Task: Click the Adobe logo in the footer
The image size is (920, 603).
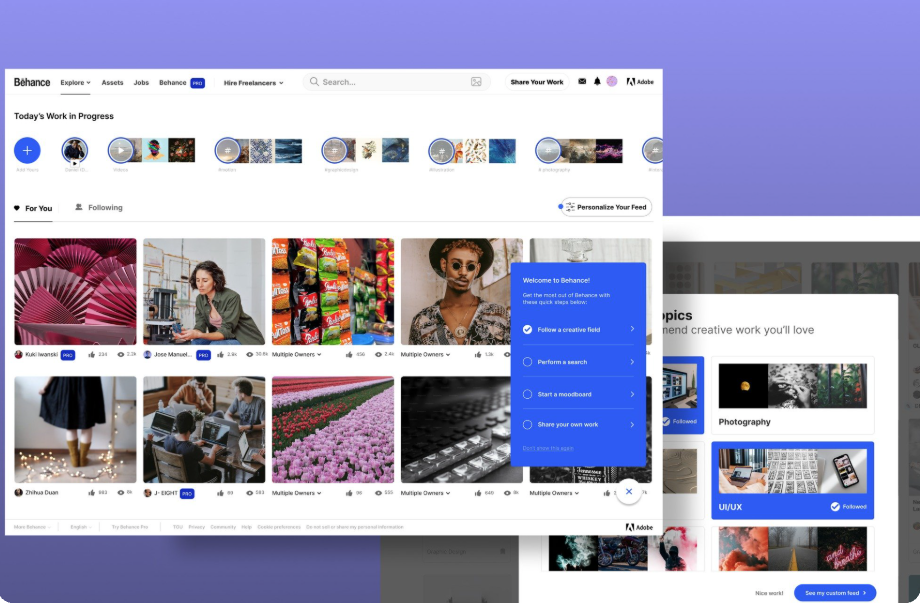Action: 639,527
